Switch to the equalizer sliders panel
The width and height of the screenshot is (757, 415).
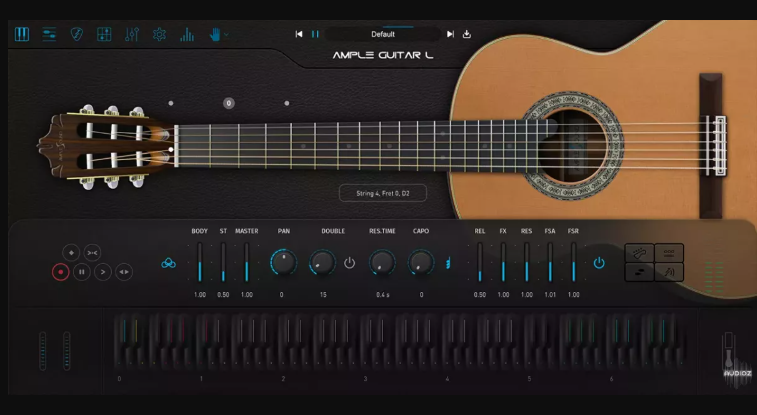click(x=48, y=34)
